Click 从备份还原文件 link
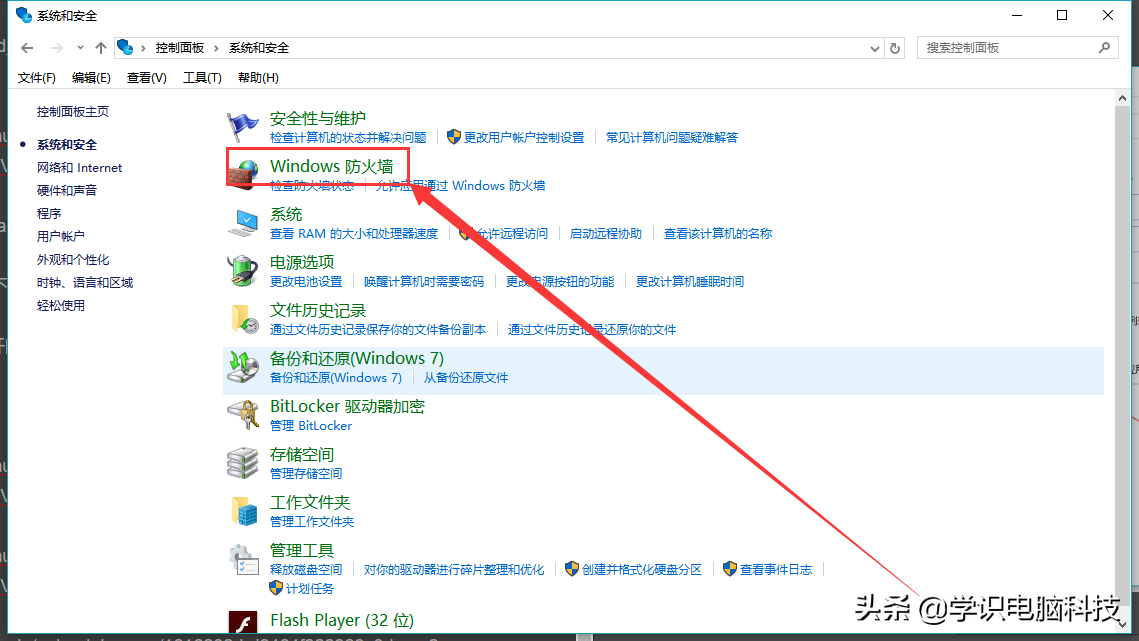 (466, 377)
